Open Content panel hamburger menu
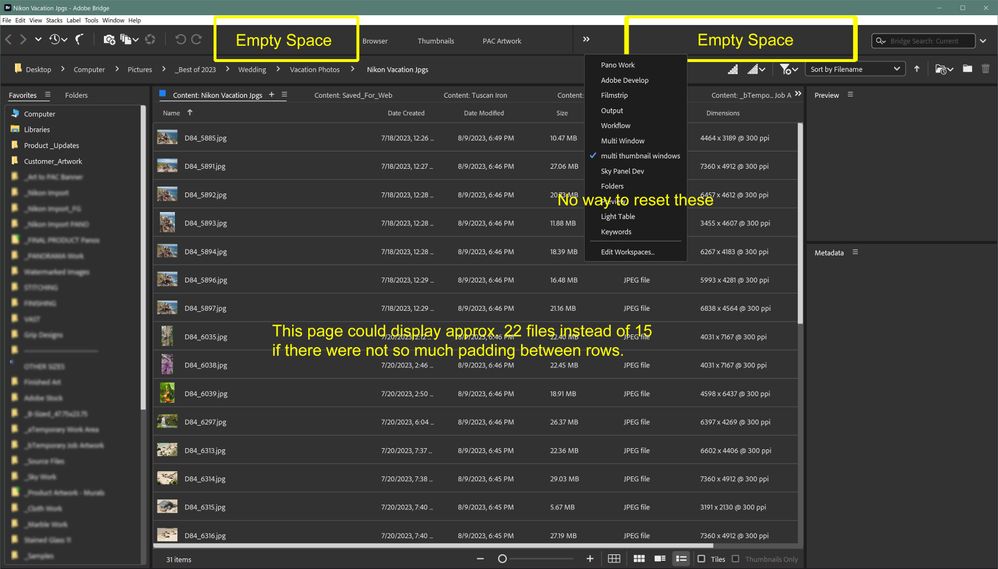Viewport: 998px width, 569px height. click(284, 95)
